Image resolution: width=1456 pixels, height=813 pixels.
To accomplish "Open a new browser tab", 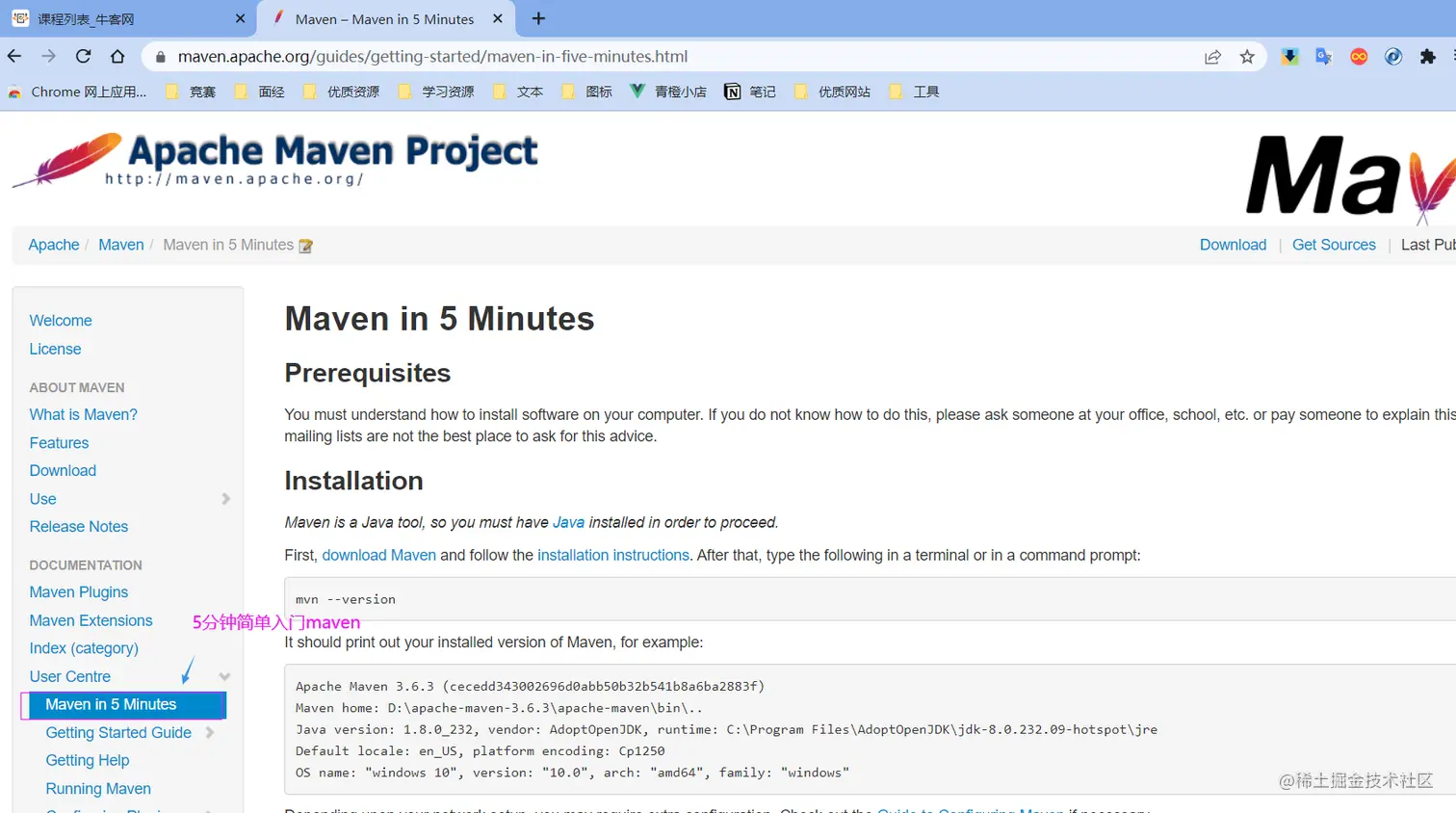I will (538, 18).
